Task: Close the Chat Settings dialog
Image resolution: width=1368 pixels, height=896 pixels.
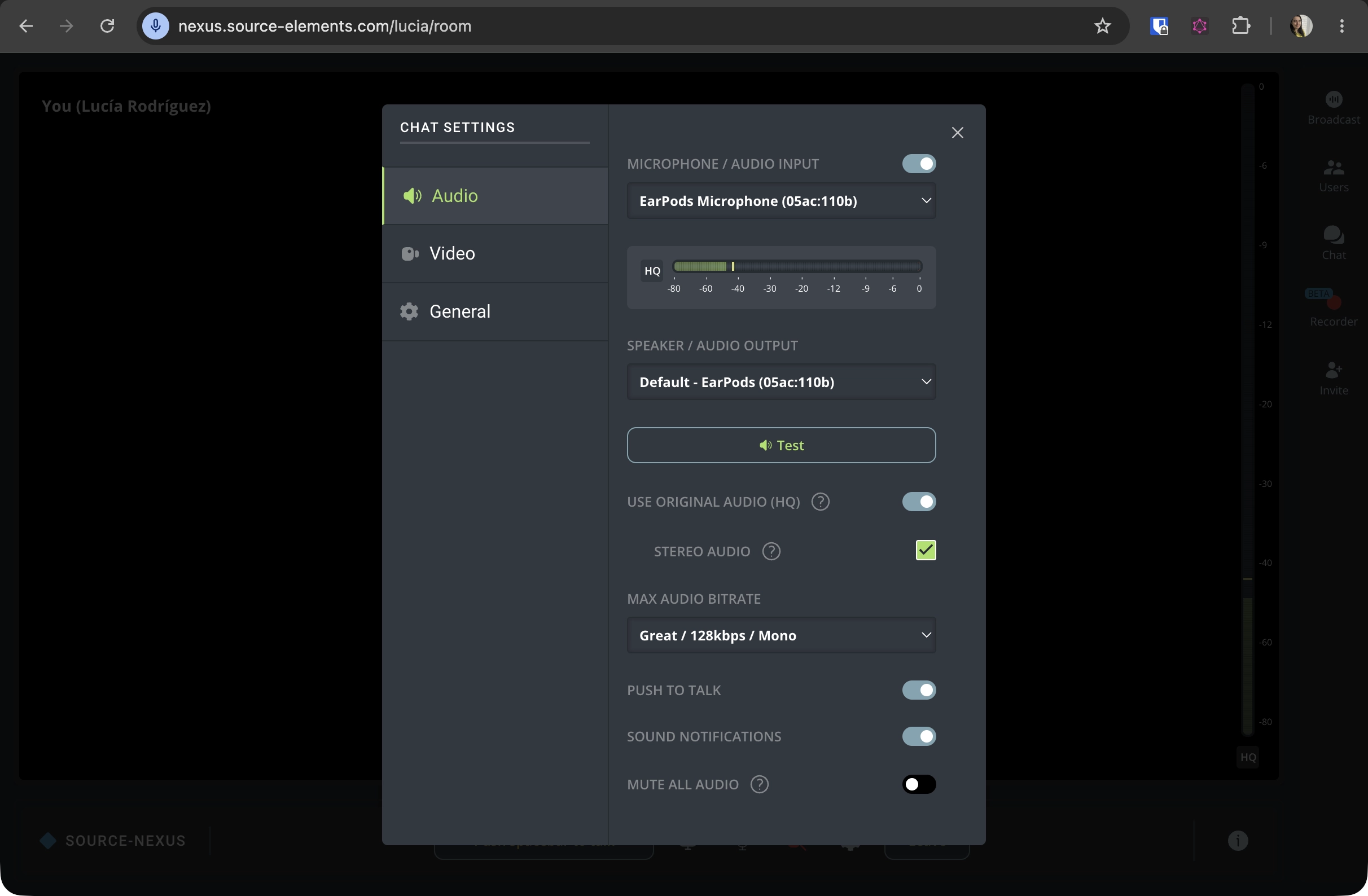Action: pyautogui.click(x=957, y=133)
